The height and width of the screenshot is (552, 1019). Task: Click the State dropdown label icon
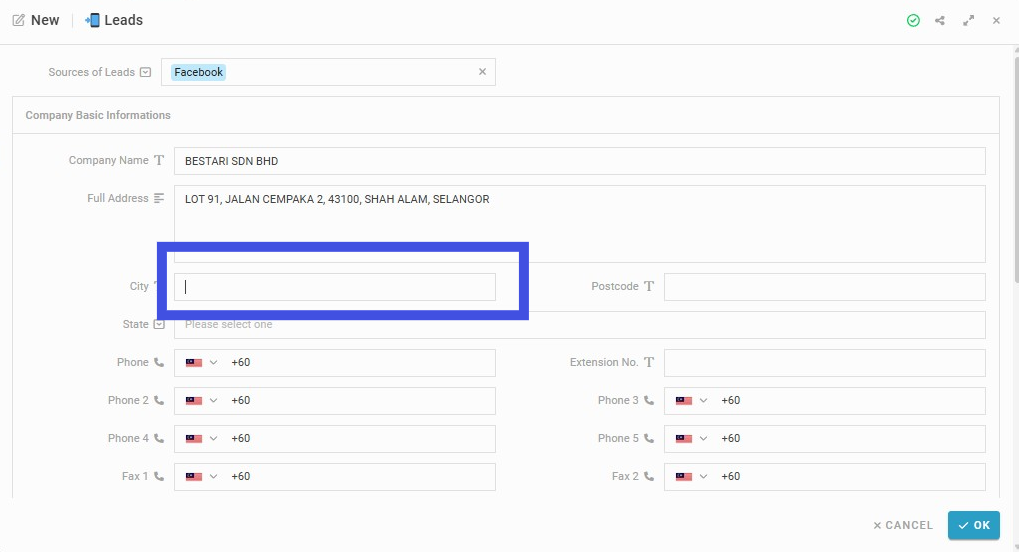pyautogui.click(x=159, y=324)
